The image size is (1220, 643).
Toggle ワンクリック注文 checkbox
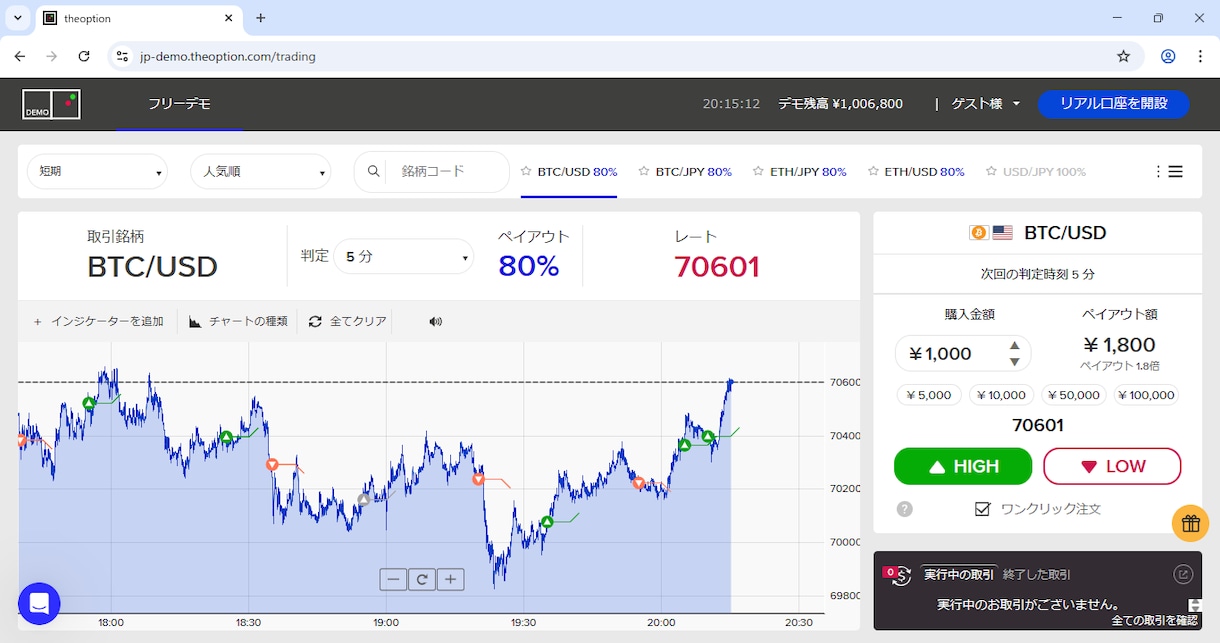tap(982, 509)
